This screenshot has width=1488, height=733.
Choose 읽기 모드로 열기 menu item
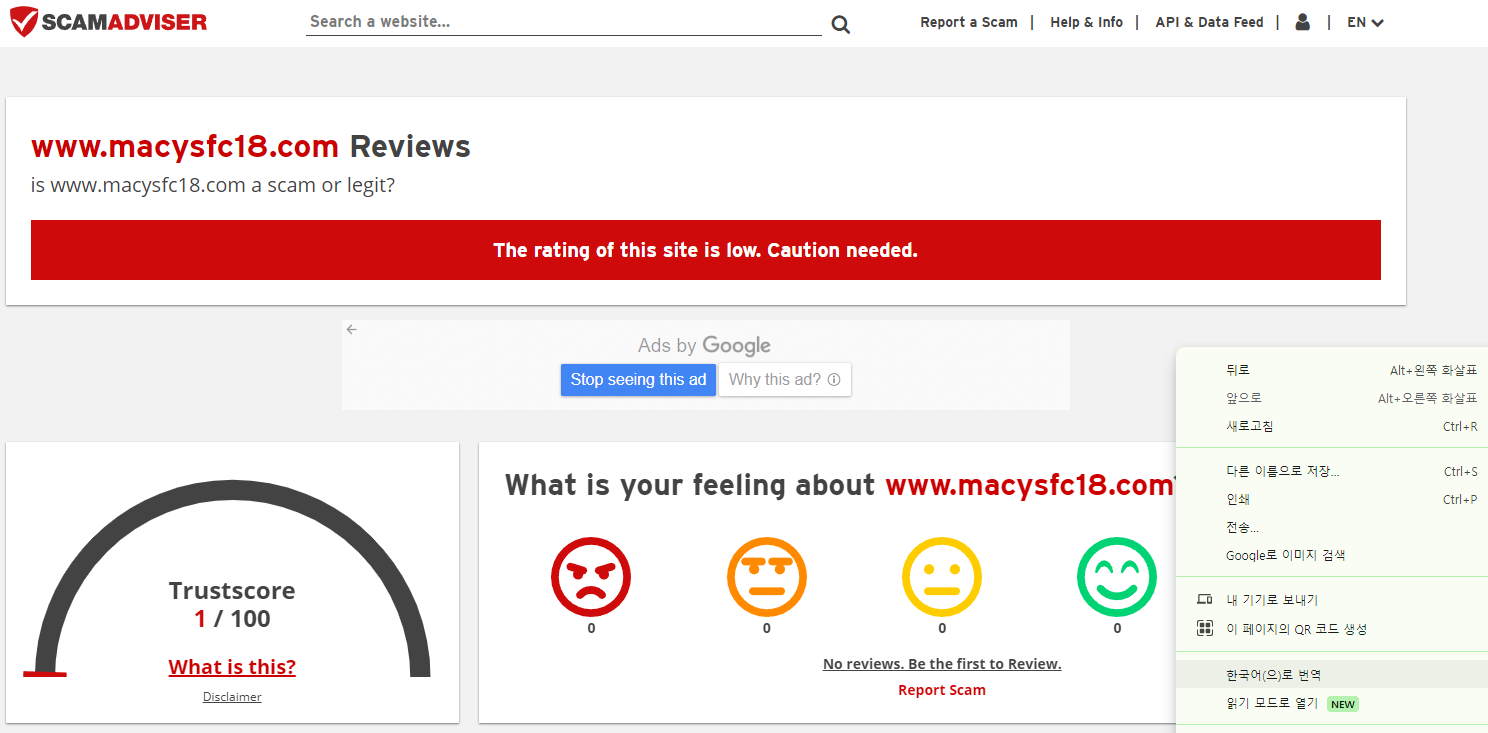click(x=1332, y=704)
